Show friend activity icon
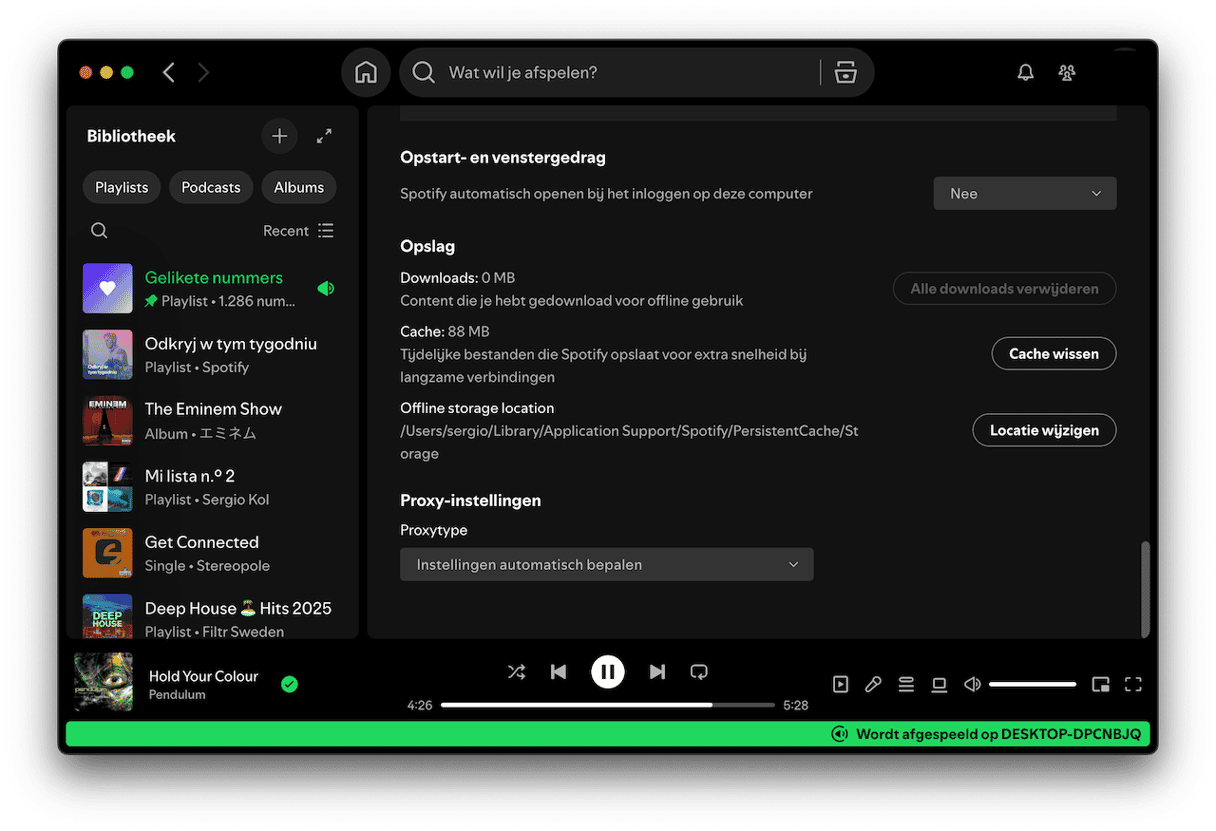Image resolution: width=1216 pixels, height=831 pixels. (1067, 72)
